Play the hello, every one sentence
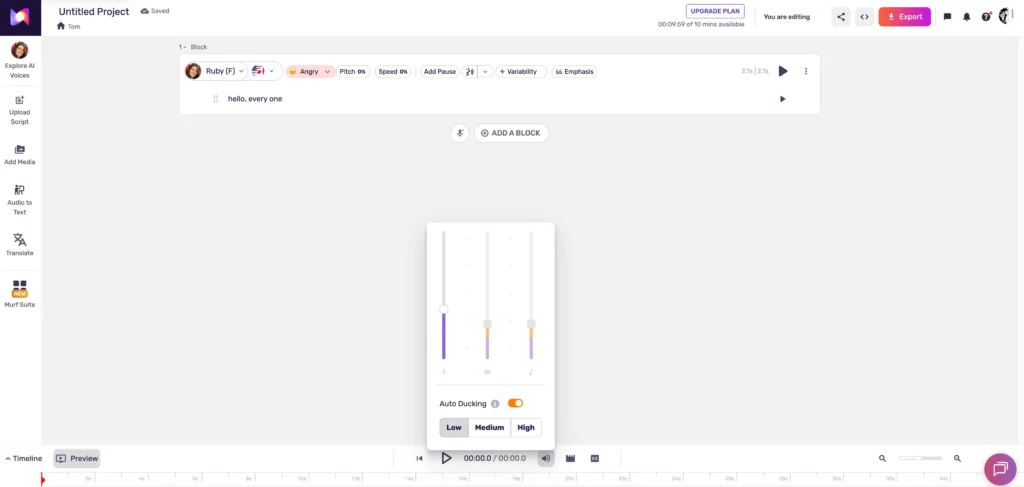This screenshot has height=487, width=1024. pyautogui.click(x=782, y=99)
